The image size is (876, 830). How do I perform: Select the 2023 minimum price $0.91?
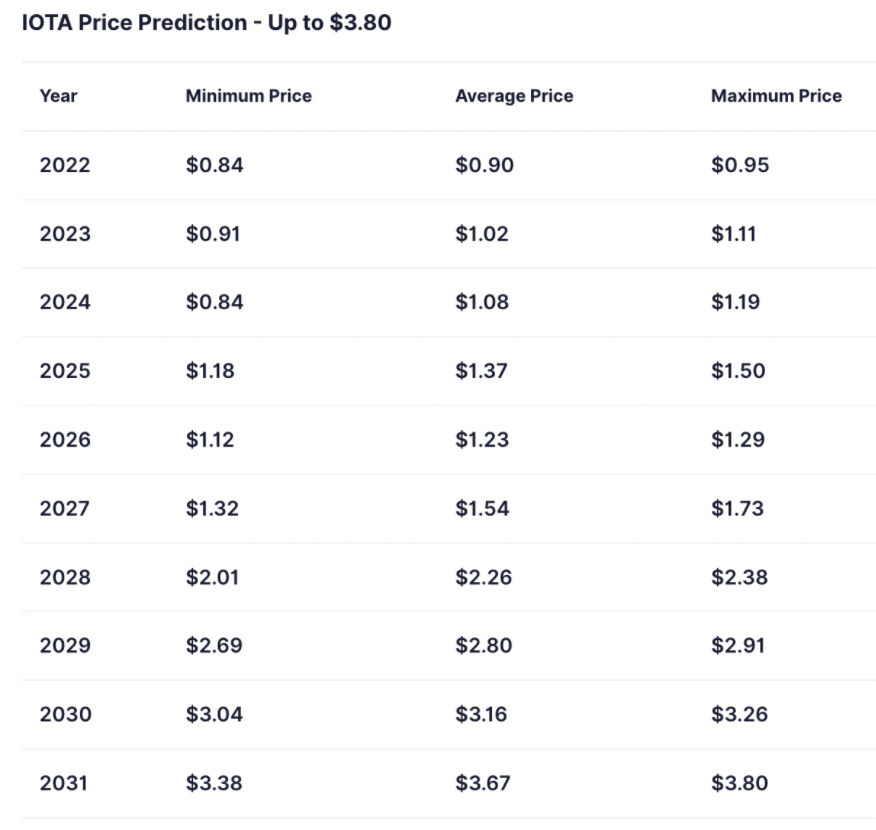click(213, 234)
